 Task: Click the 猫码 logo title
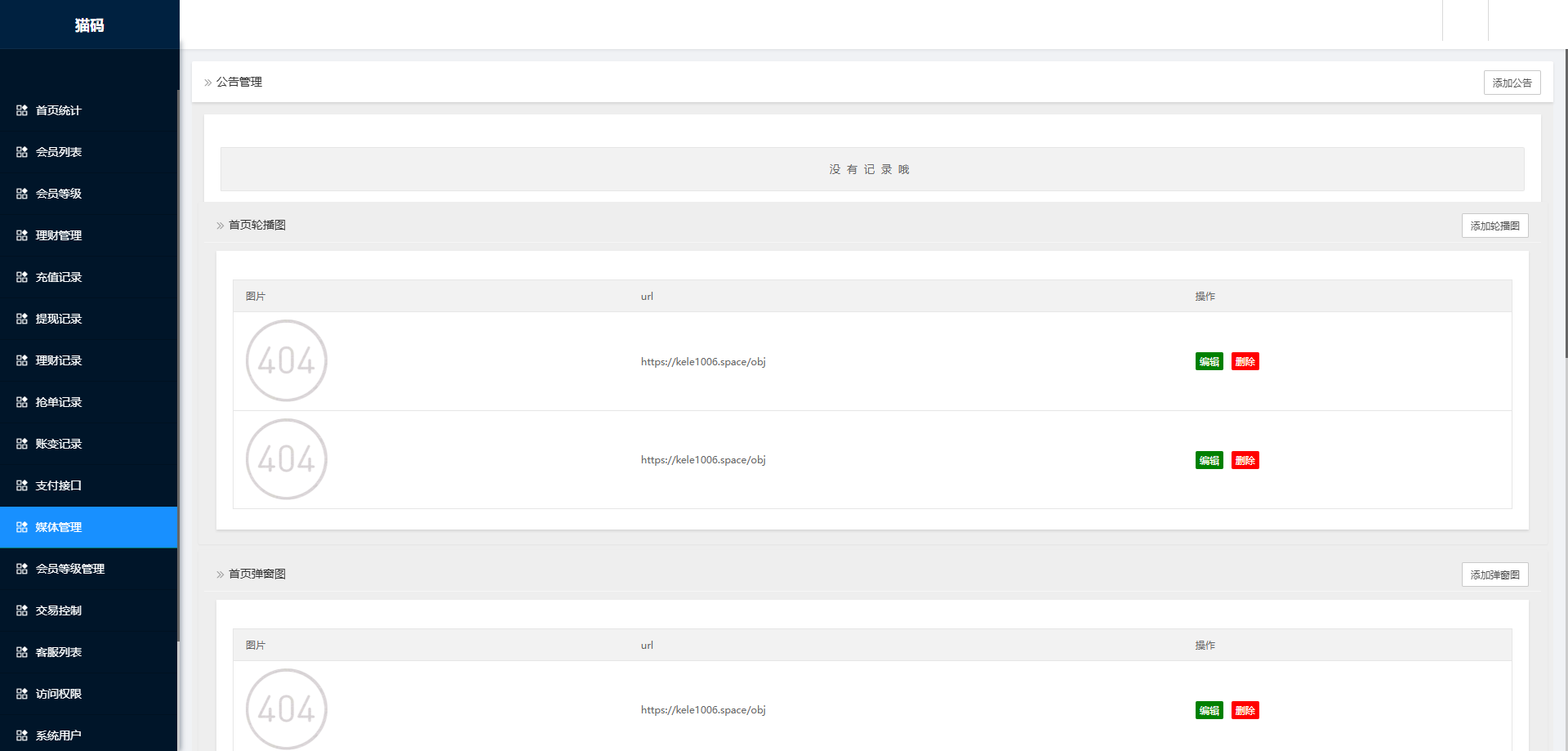[x=89, y=25]
